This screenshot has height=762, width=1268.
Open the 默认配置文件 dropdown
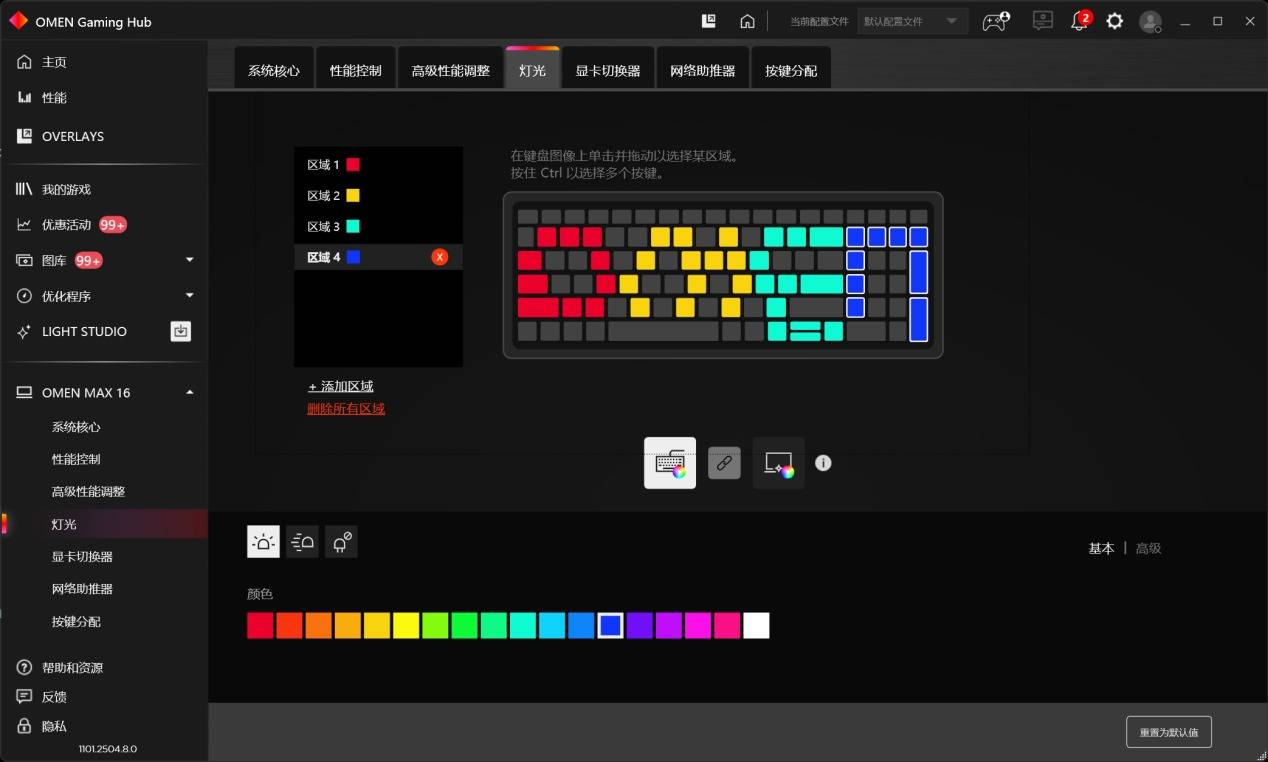[912, 21]
